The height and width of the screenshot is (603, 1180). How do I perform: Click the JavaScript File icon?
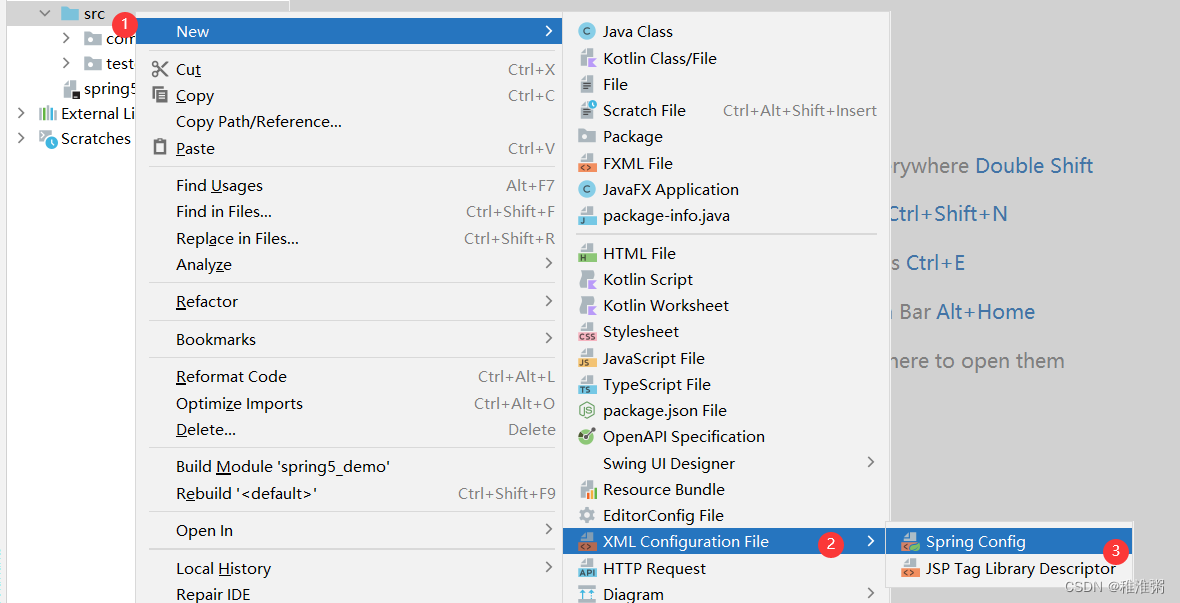[x=587, y=358]
